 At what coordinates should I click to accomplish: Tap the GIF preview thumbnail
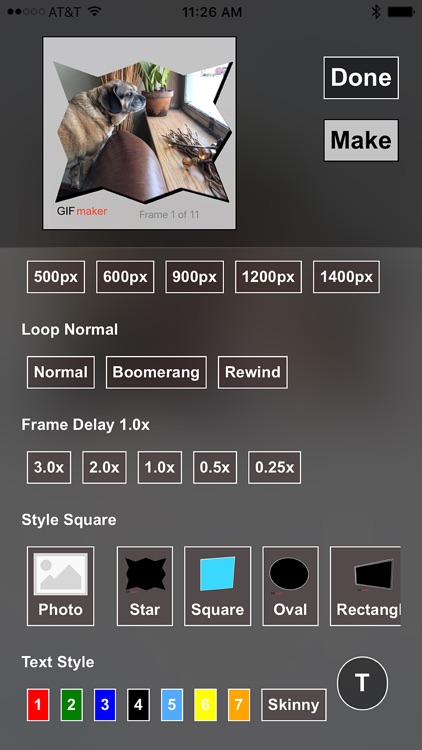[x=139, y=133]
